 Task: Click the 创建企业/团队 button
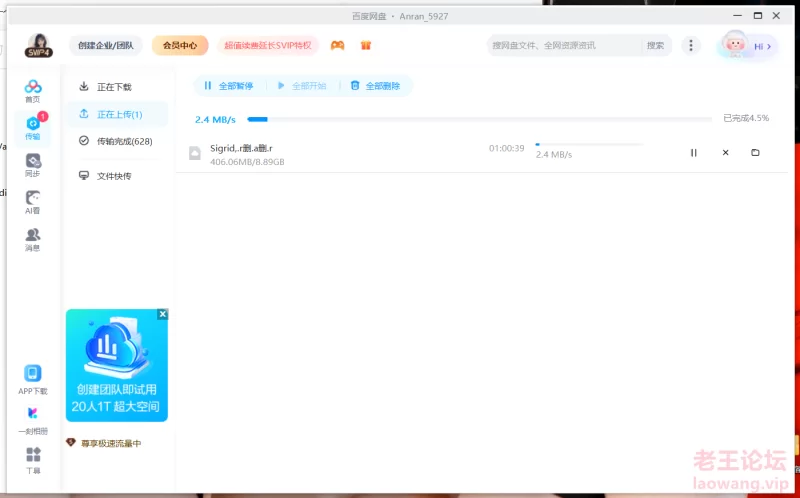point(106,45)
